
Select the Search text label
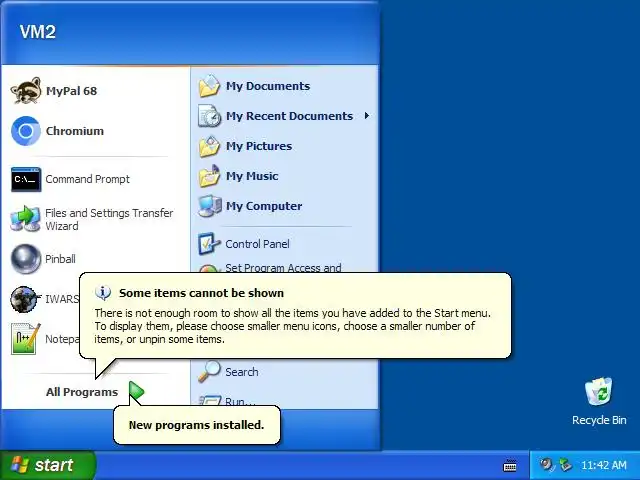pyautogui.click(x=242, y=372)
